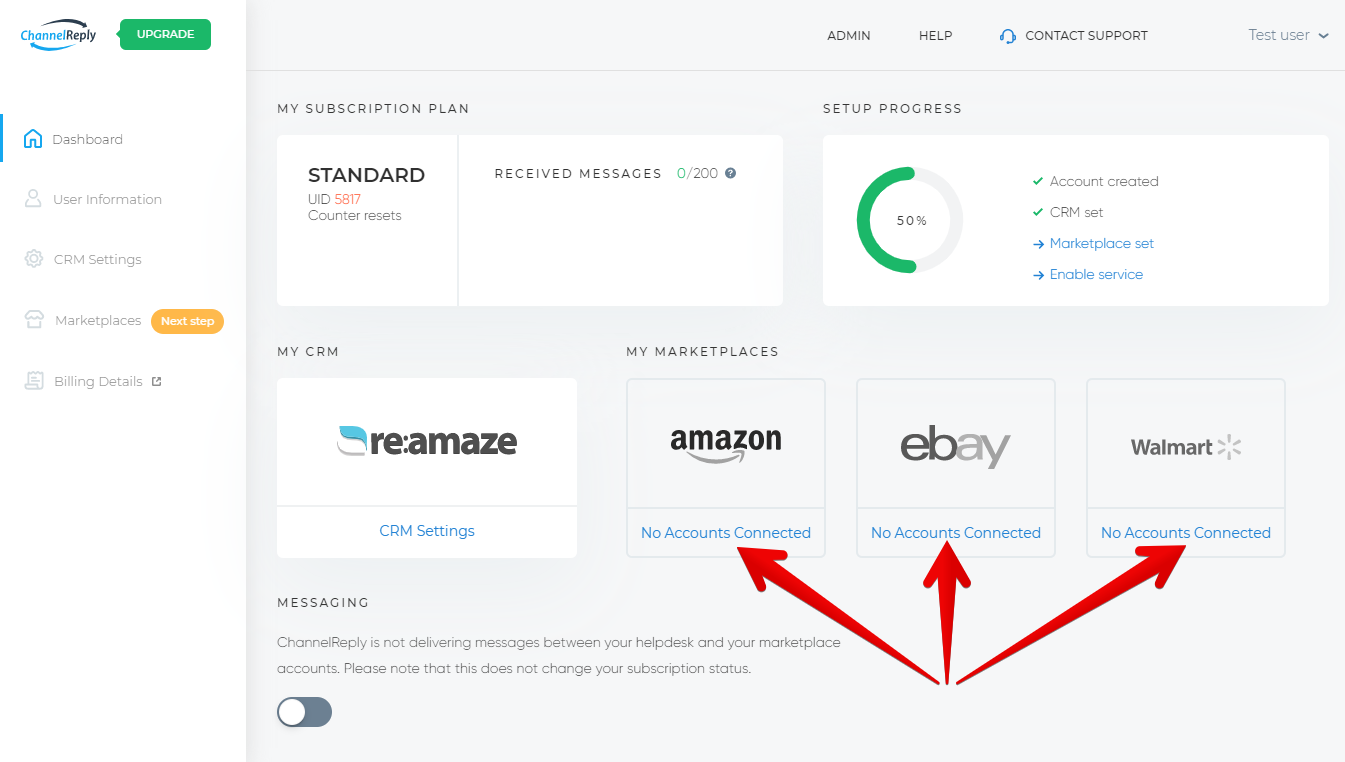
Task: Click the Re:amaze logo
Action: [x=427, y=441]
